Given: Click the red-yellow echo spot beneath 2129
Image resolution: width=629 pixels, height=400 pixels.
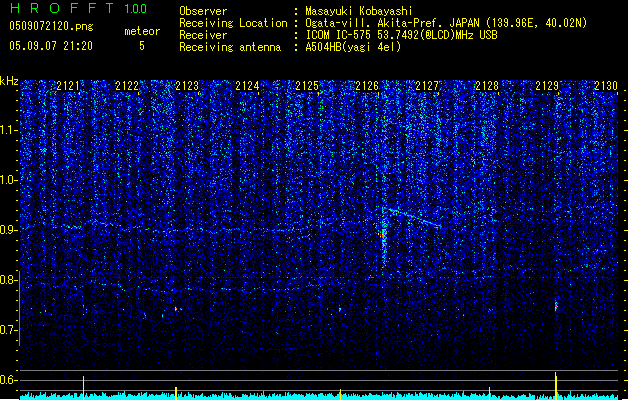Looking at the screenshot, I should click(556, 305).
